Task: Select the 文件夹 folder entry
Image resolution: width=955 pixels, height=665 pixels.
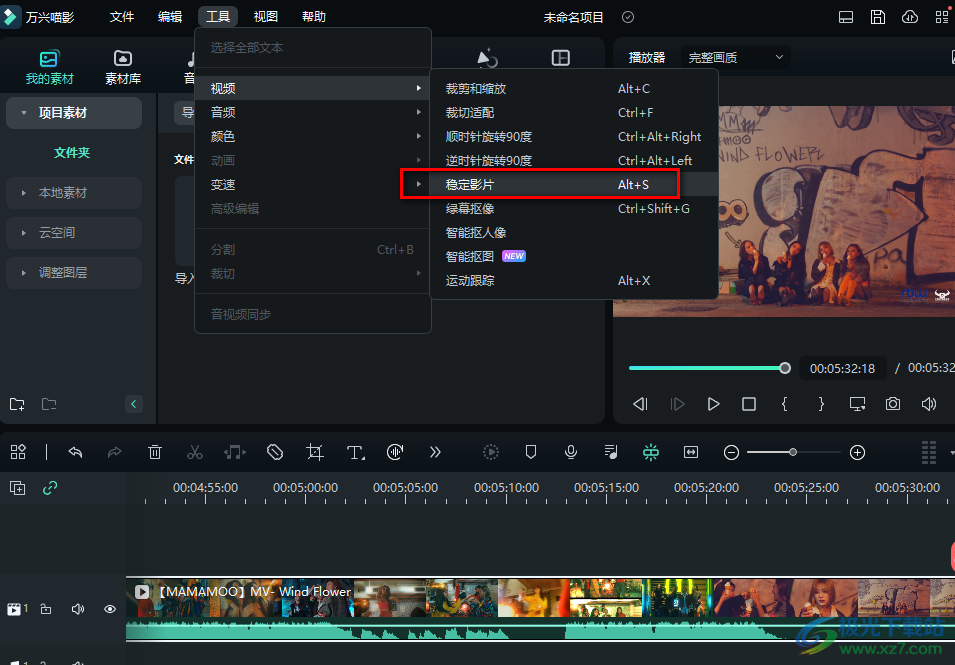Action: click(x=72, y=152)
